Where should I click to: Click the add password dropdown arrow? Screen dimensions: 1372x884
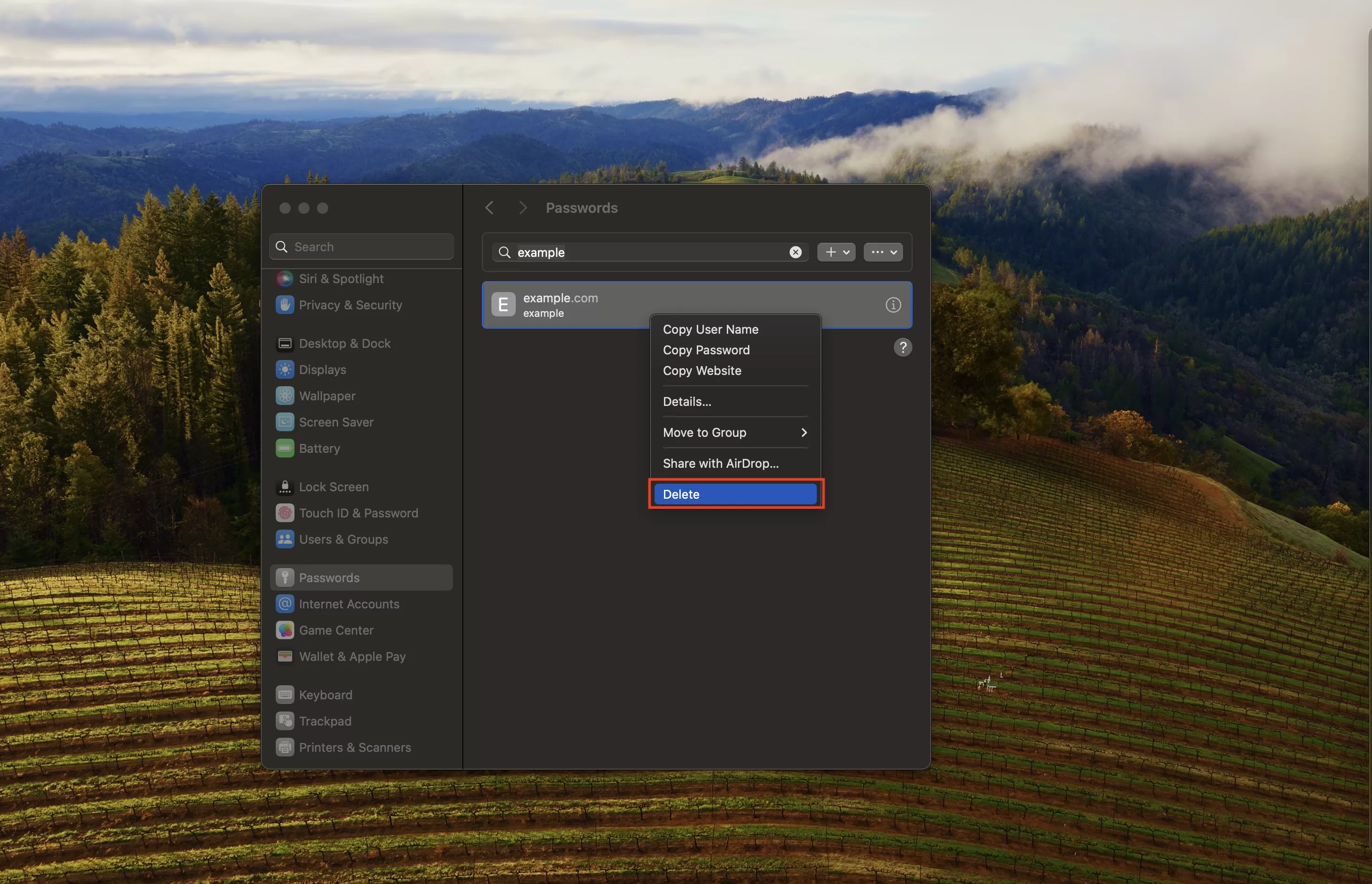pyautogui.click(x=846, y=252)
